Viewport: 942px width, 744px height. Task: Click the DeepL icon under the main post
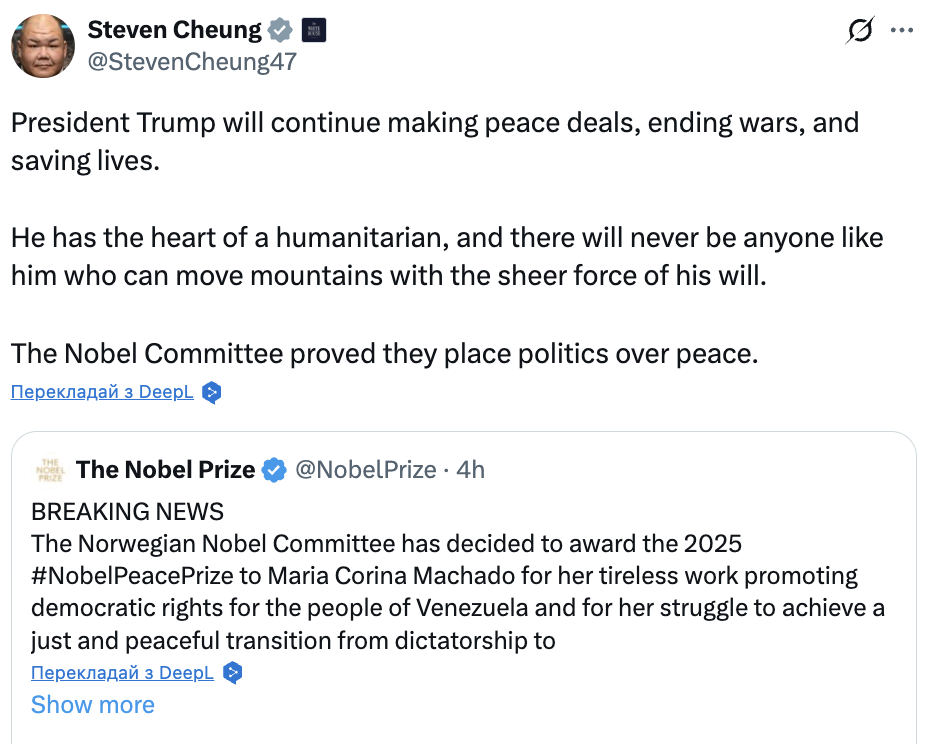coord(211,393)
